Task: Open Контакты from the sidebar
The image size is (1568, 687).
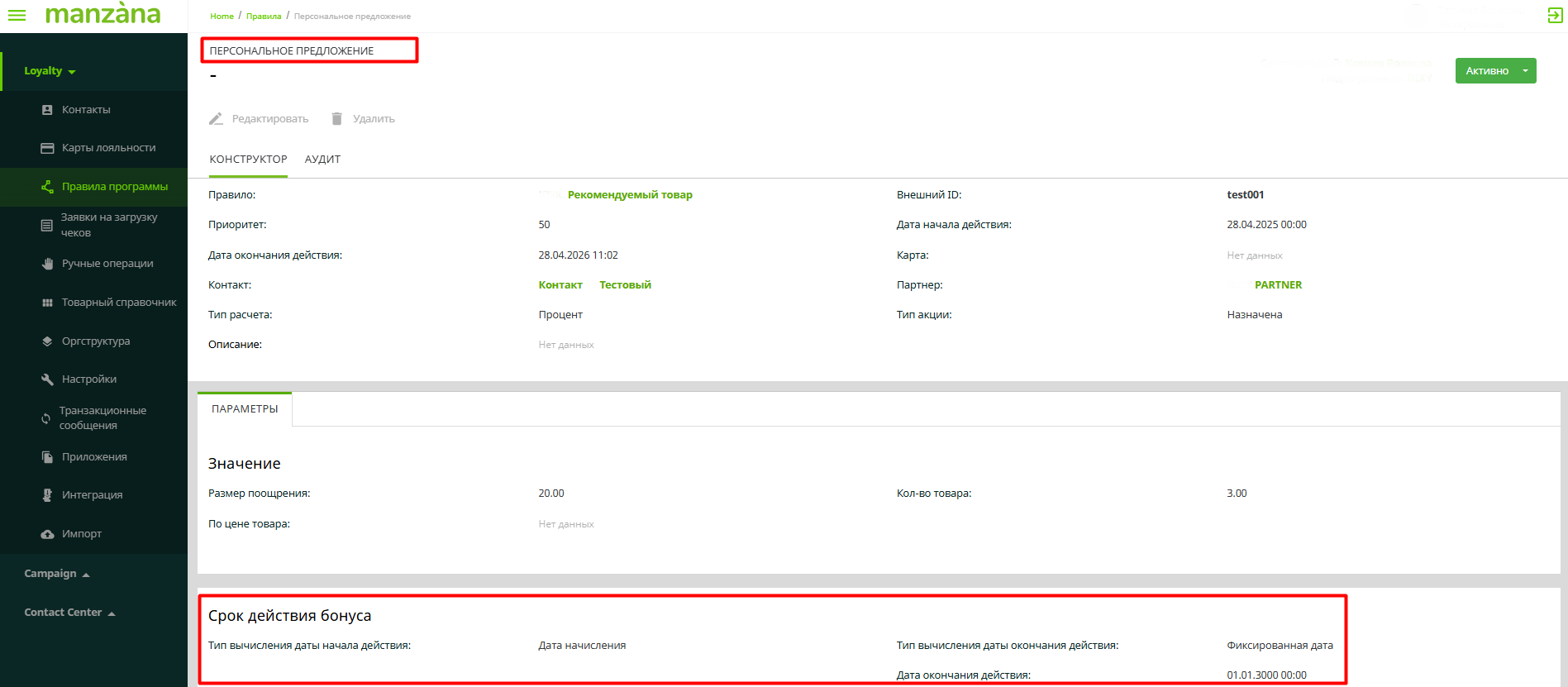Action: pyautogui.click(x=86, y=110)
